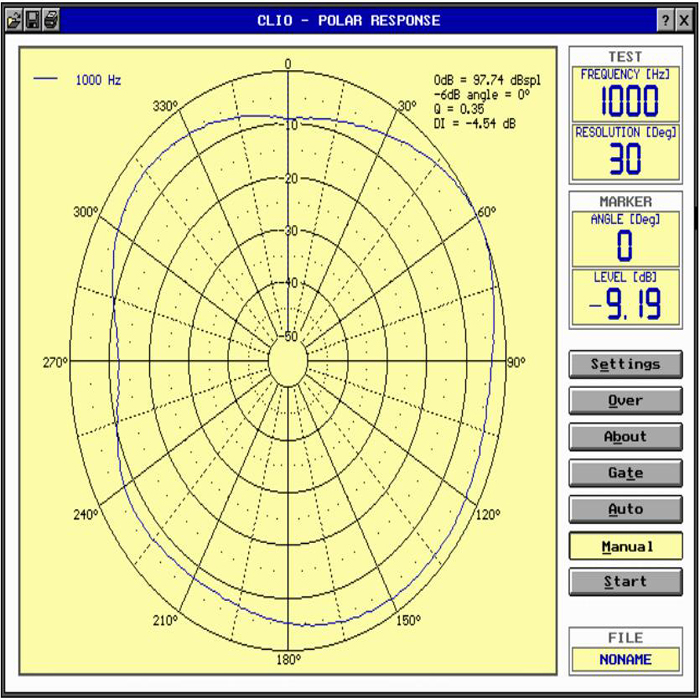Toggle the Gate button
Image resolution: width=700 pixels, height=700 pixels.
point(625,473)
